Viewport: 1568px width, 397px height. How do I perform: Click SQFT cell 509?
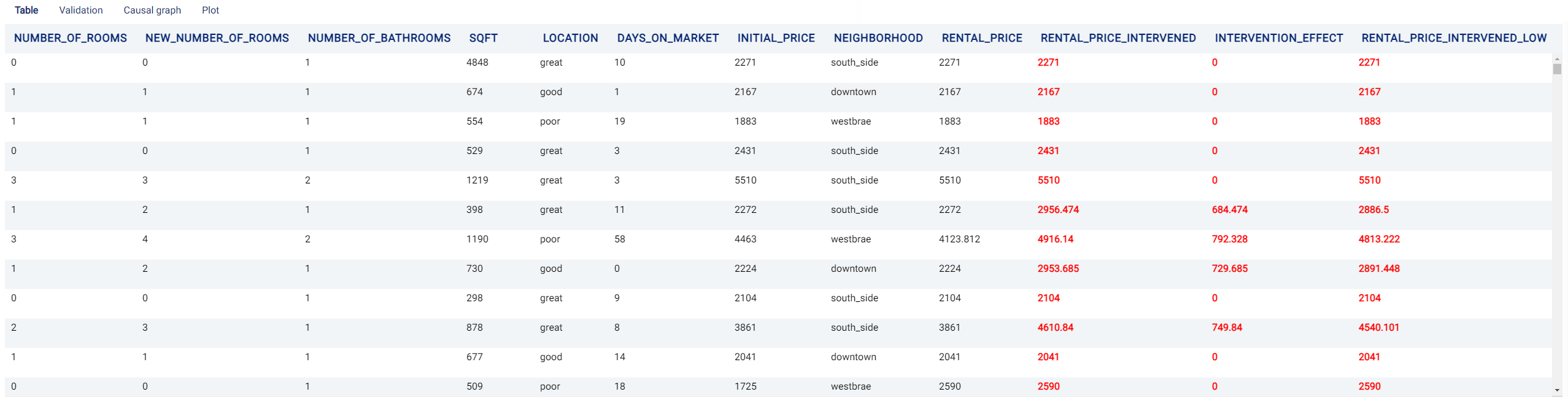click(474, 387)
